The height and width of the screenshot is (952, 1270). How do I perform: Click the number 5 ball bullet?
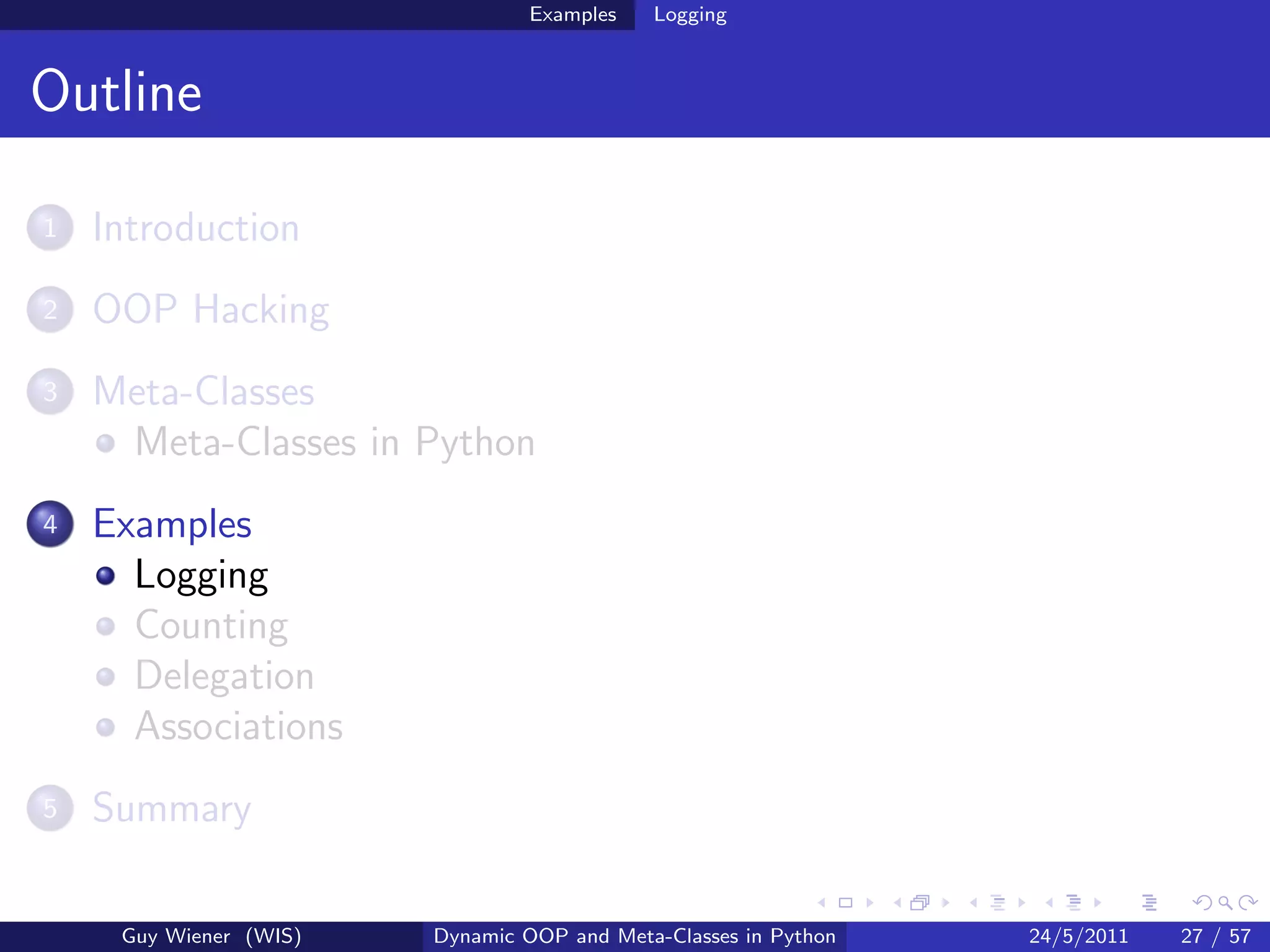[50, 808]
